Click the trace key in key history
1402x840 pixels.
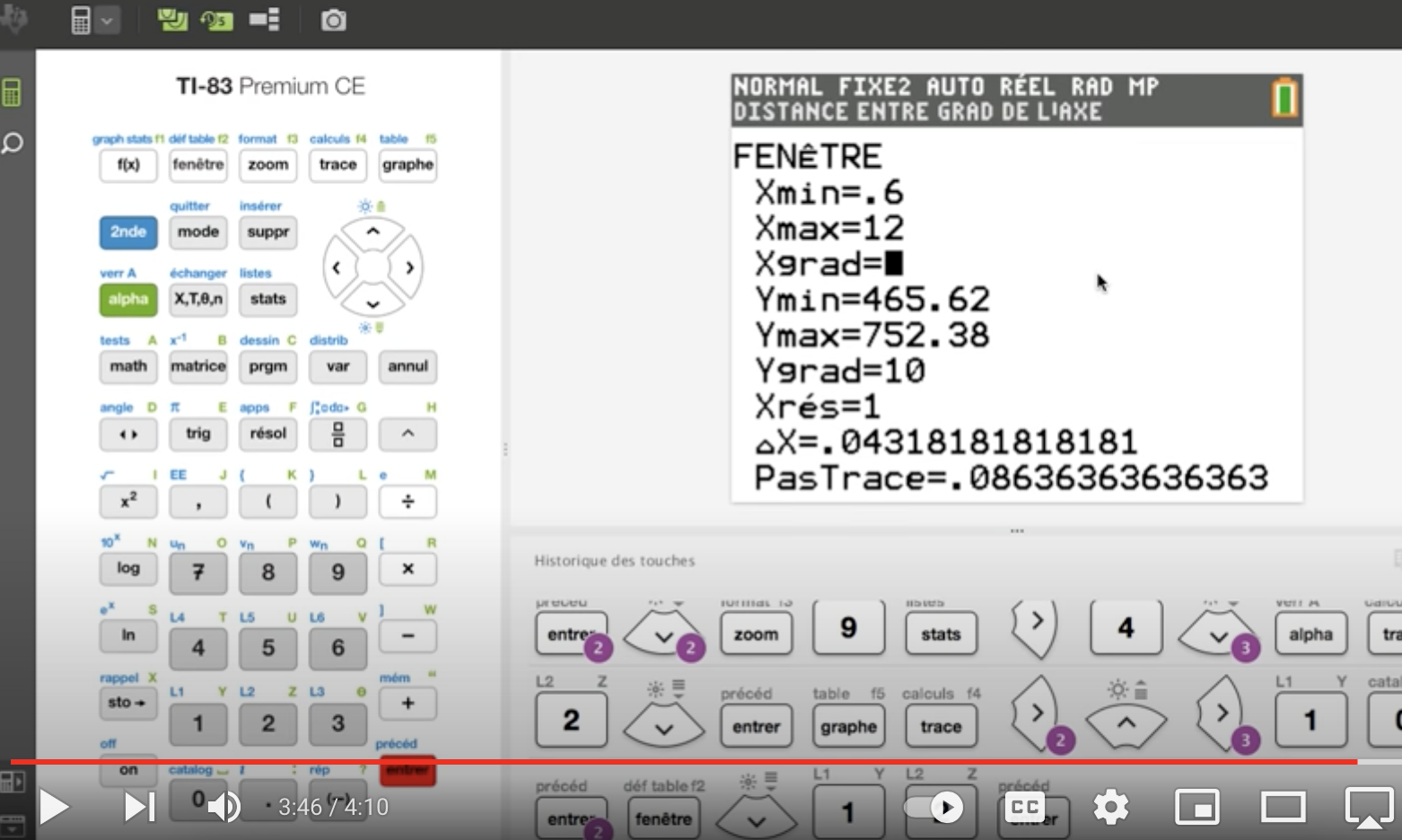coord(941,726)
